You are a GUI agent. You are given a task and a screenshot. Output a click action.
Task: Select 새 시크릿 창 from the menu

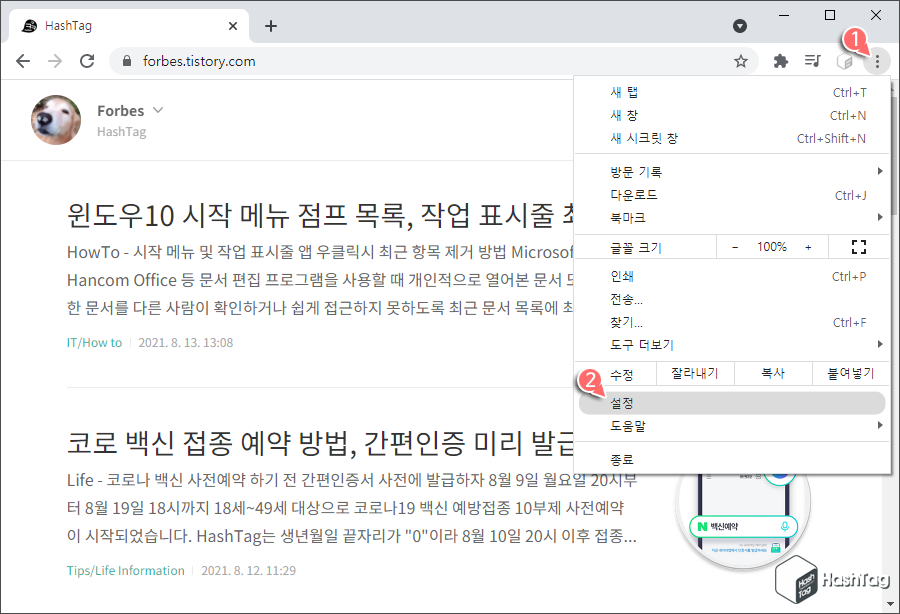(640, 139)
